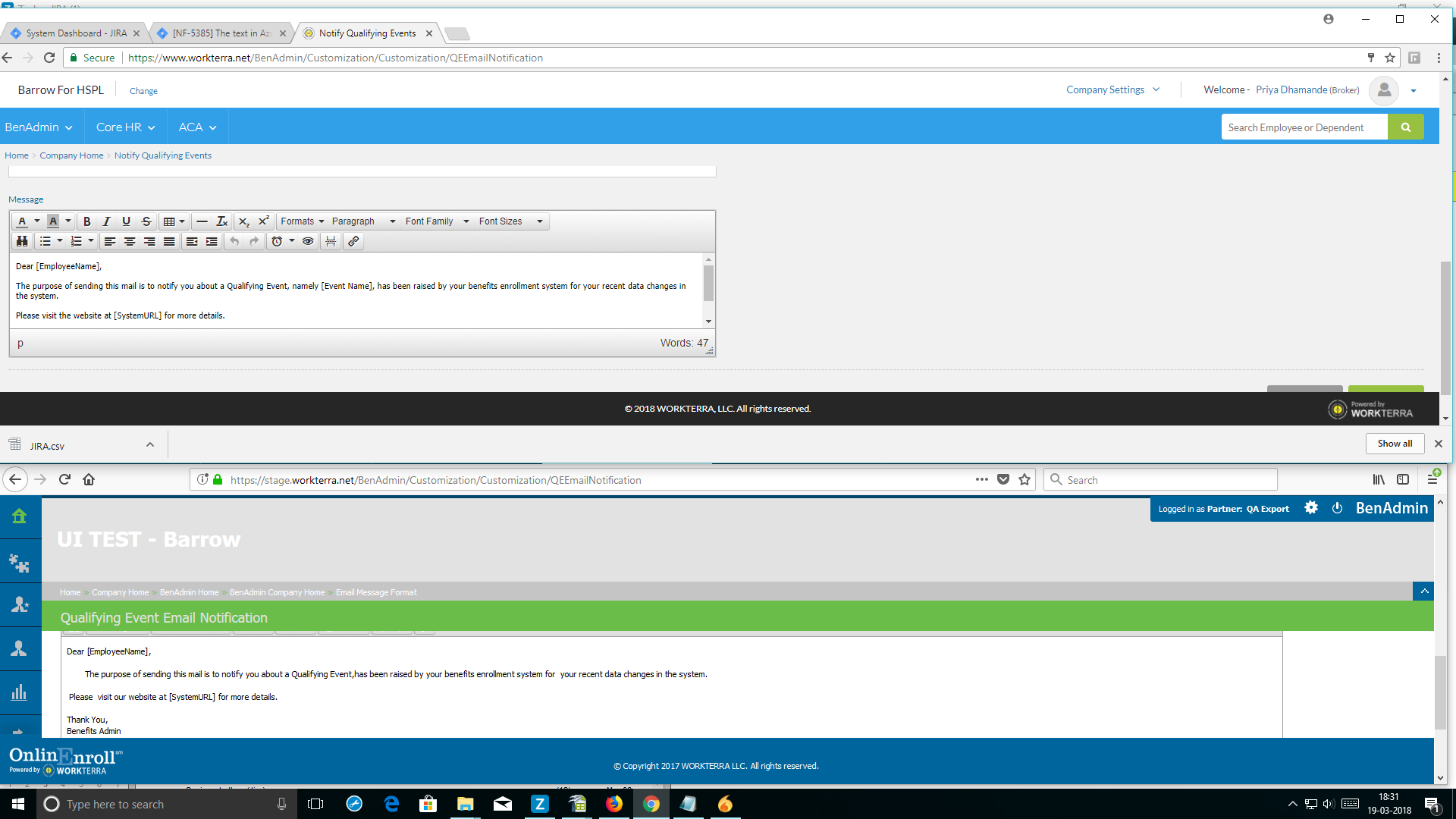This screenshot has height=819, width=1456.
Task: Toggle bold formatting in message editor
Action: (x=87, y=221)
